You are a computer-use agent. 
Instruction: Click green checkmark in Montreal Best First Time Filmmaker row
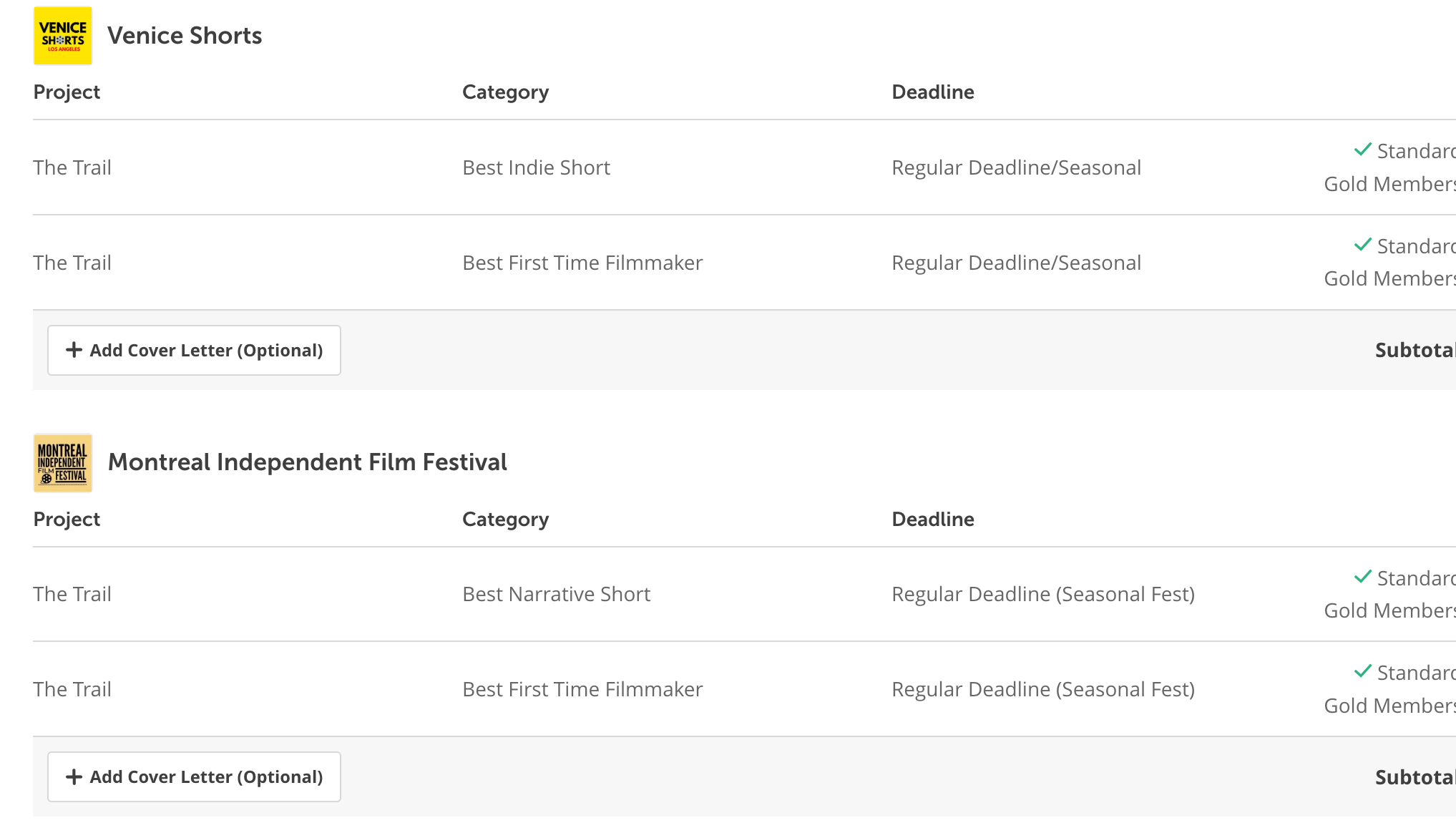[1362, 671]
